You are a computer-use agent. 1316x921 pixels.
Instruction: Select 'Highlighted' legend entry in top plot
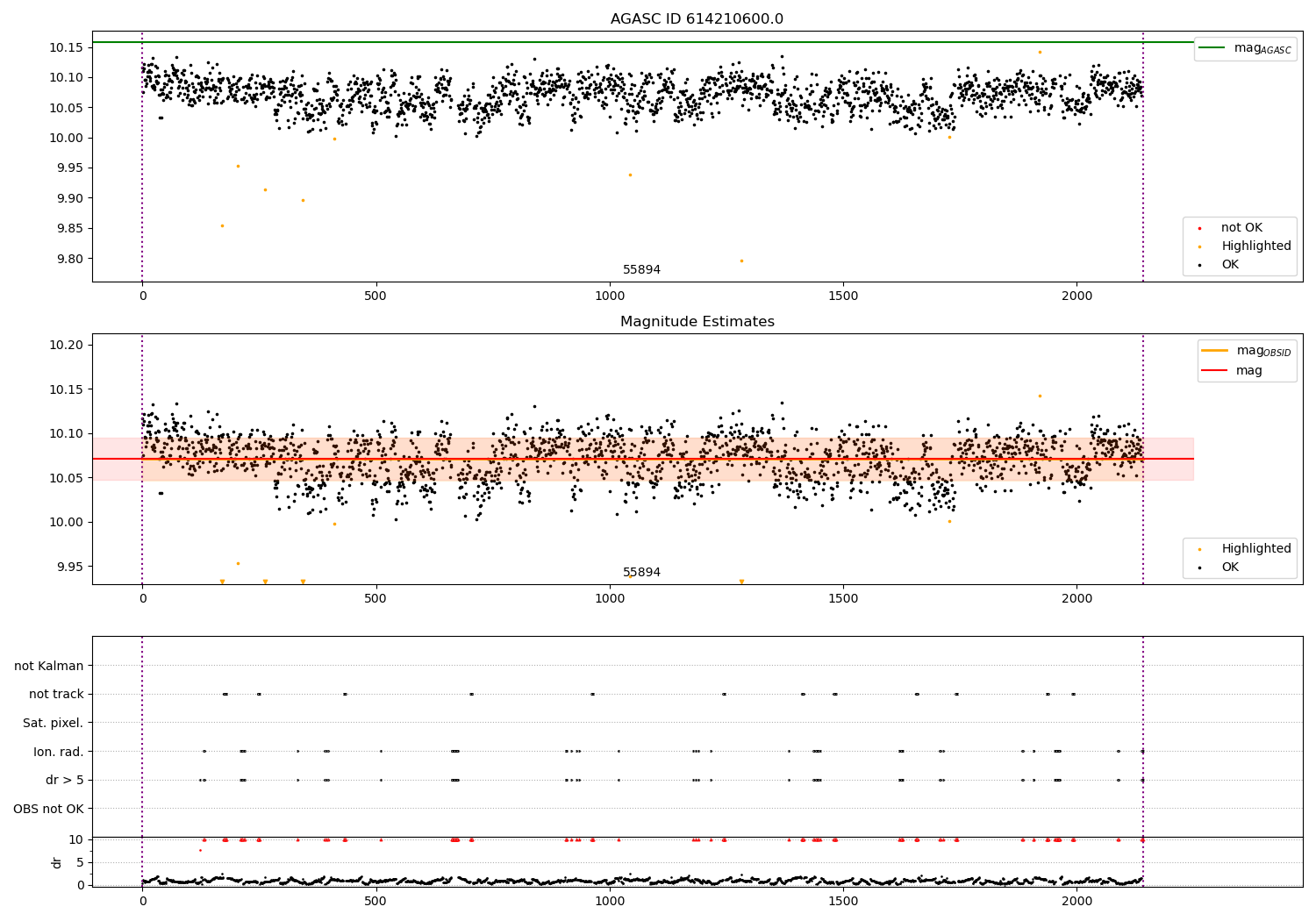click(1256, 246)
